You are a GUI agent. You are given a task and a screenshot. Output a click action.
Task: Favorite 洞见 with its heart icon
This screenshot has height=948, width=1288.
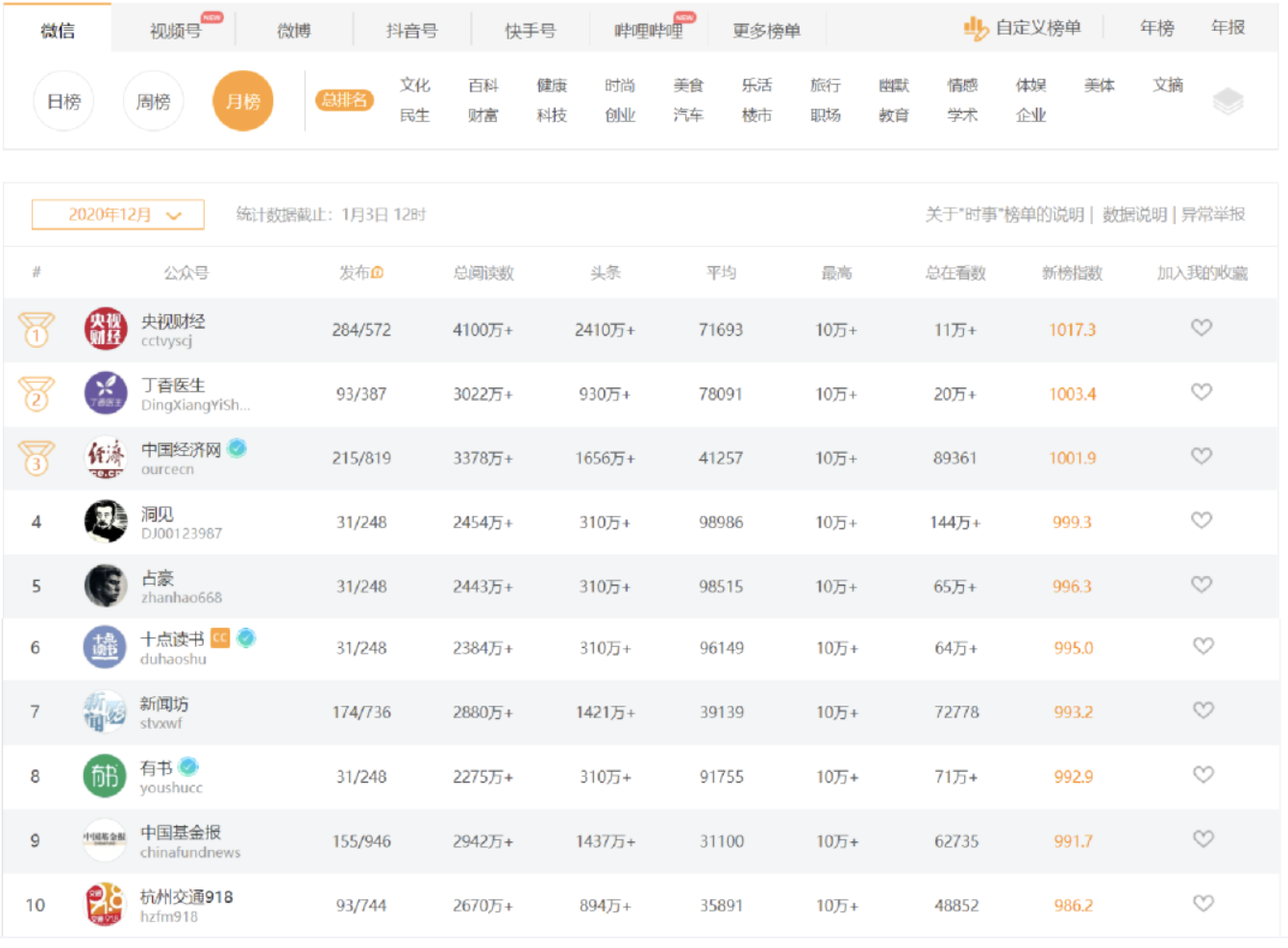(x=1201, y=520)
